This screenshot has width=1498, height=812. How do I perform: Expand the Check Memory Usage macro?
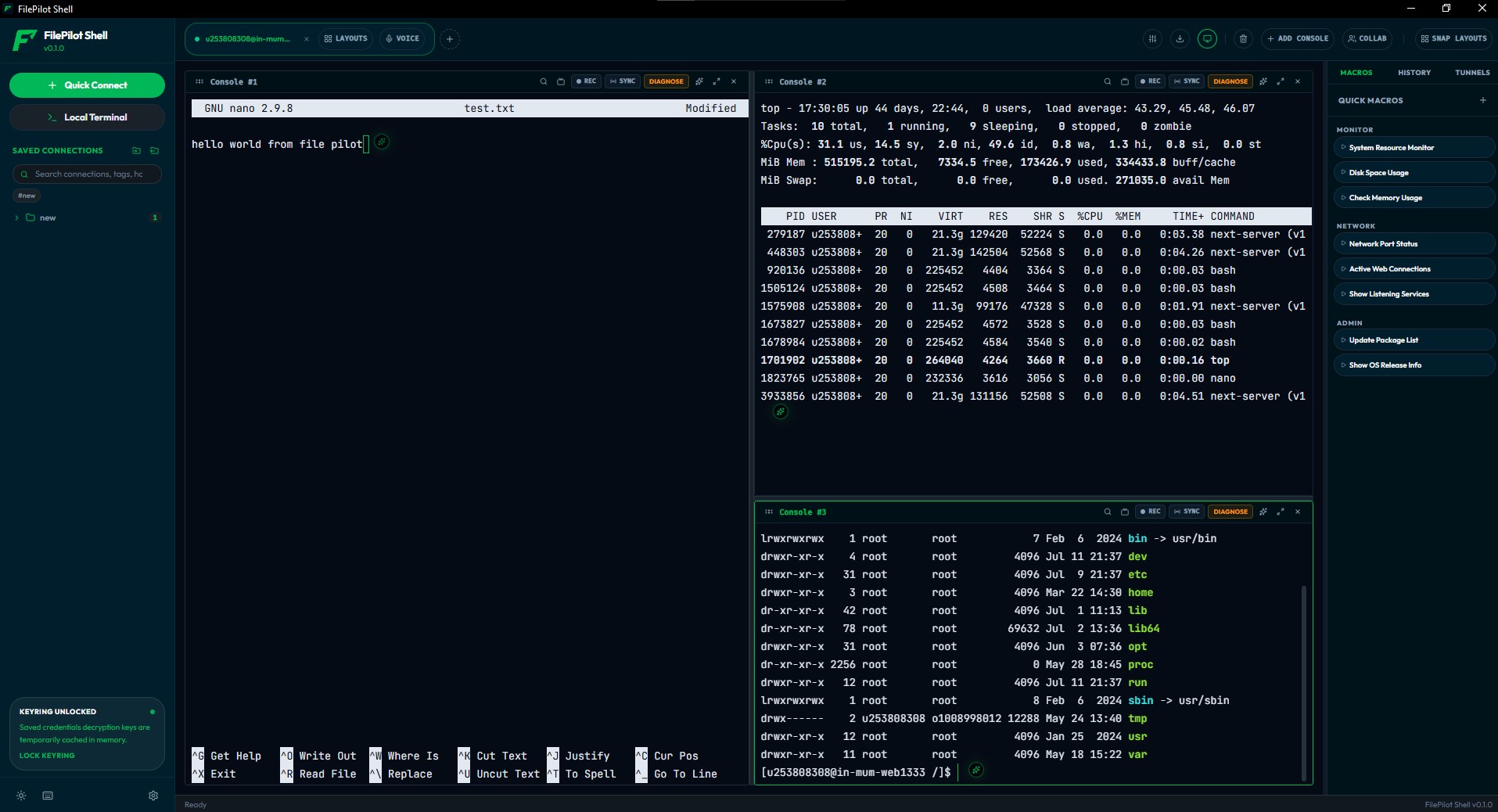(1414, 197)
